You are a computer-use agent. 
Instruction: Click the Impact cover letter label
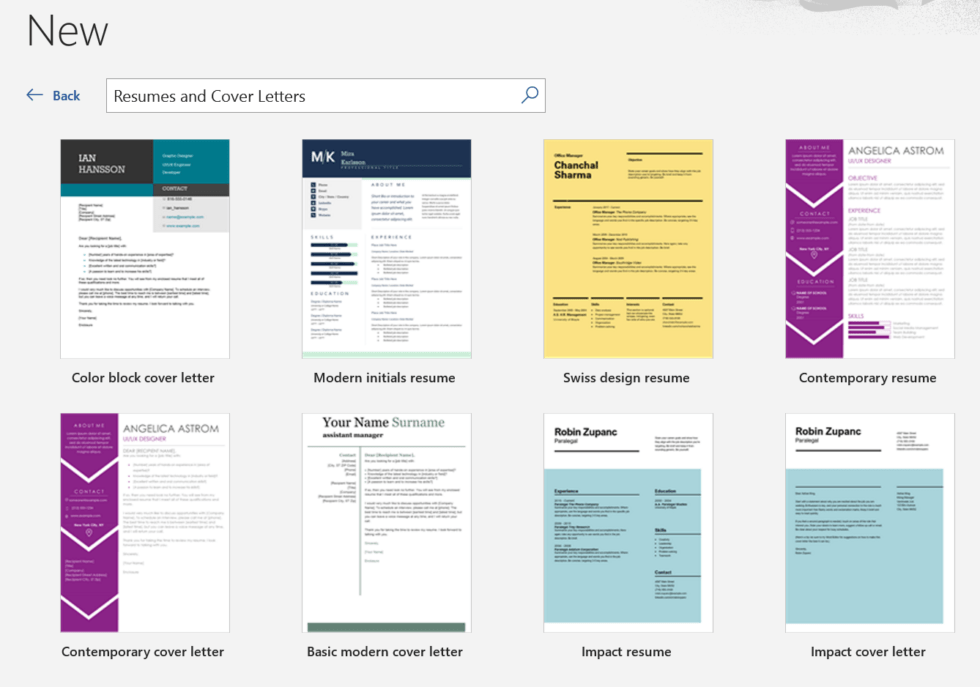pos(868,651)
